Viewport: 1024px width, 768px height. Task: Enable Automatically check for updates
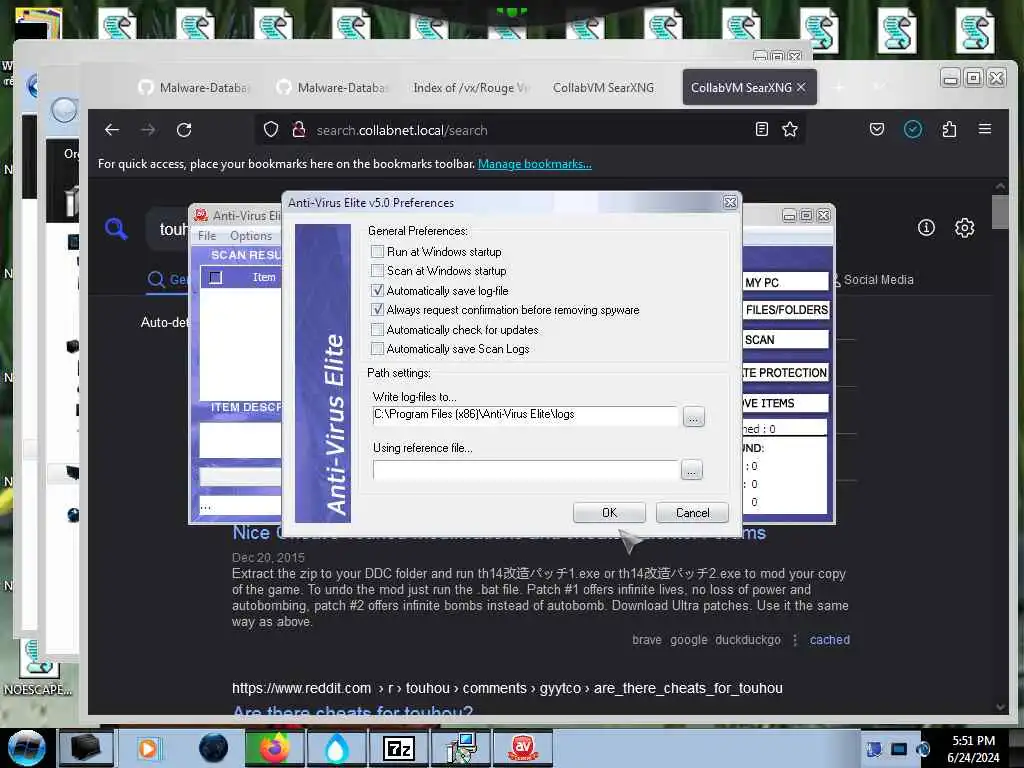(x=377, y=329)
